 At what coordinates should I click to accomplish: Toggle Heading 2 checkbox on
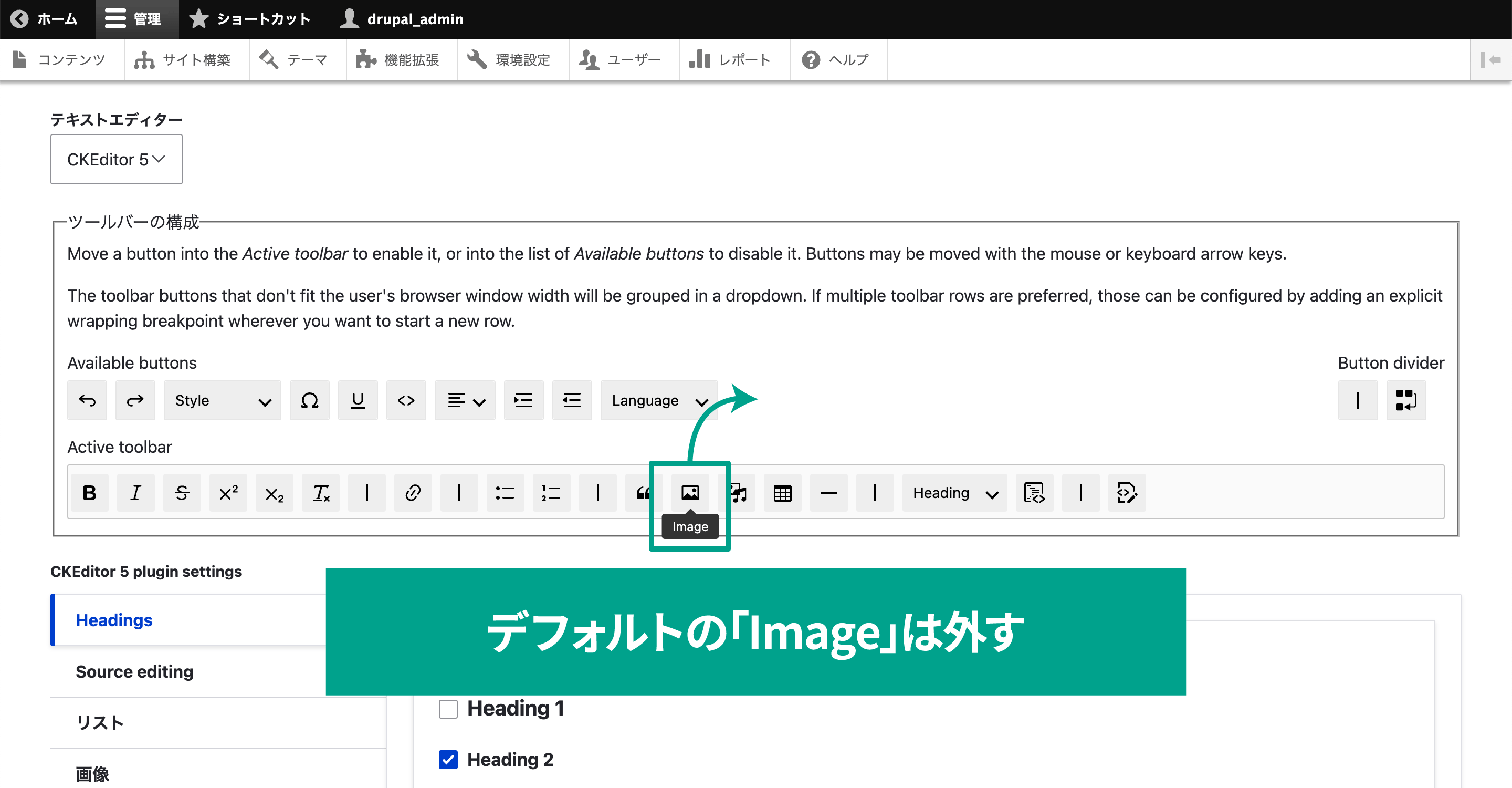(448, 760)
